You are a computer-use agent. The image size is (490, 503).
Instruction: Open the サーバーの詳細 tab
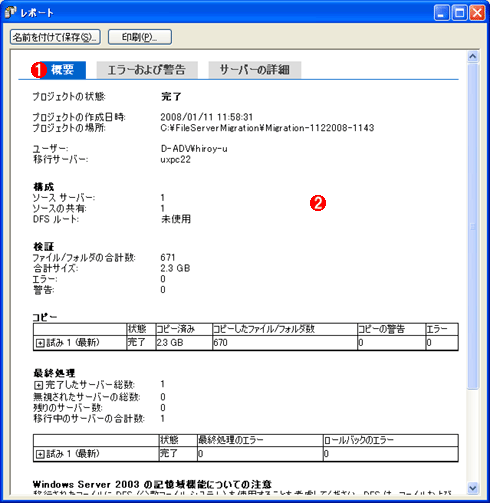[255, 70]
